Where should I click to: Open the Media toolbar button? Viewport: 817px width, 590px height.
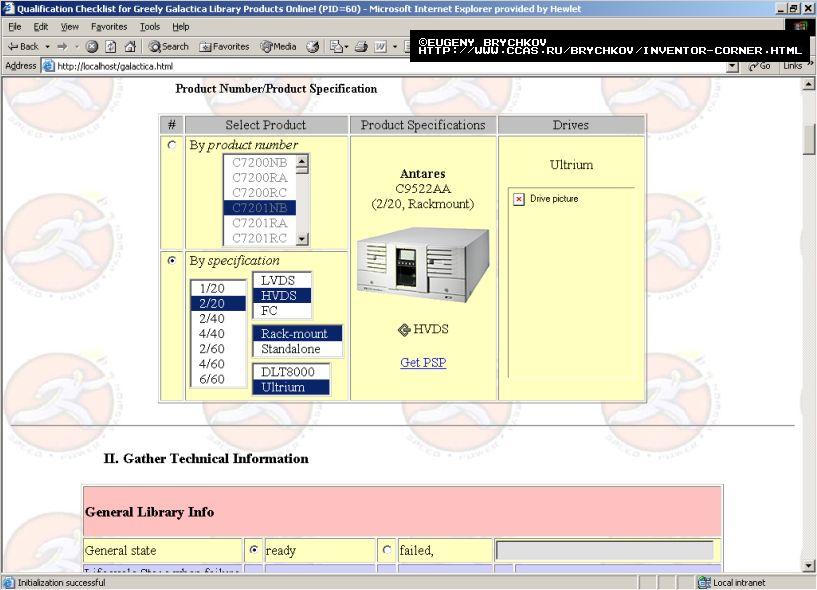(278, 47)
